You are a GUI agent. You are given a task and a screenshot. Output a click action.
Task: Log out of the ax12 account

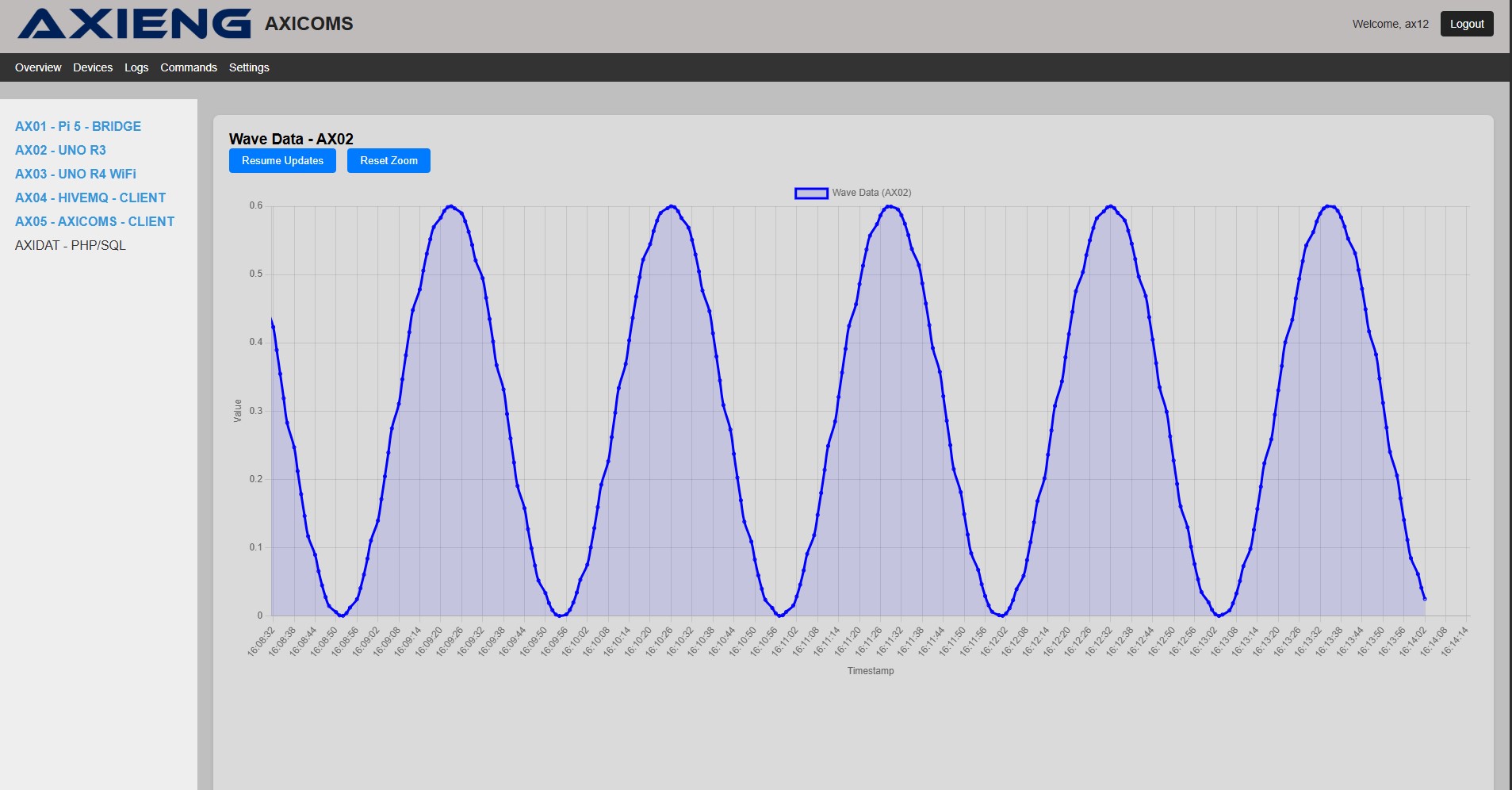(x=1466, y=24)
